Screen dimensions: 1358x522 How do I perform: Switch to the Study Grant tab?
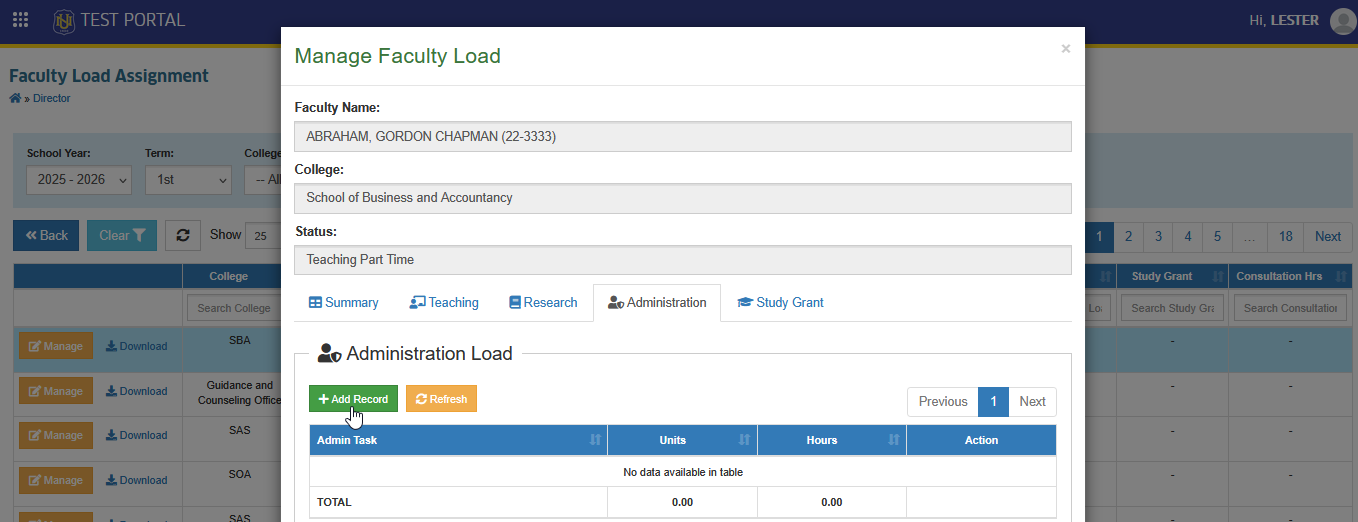coord(780,302)
